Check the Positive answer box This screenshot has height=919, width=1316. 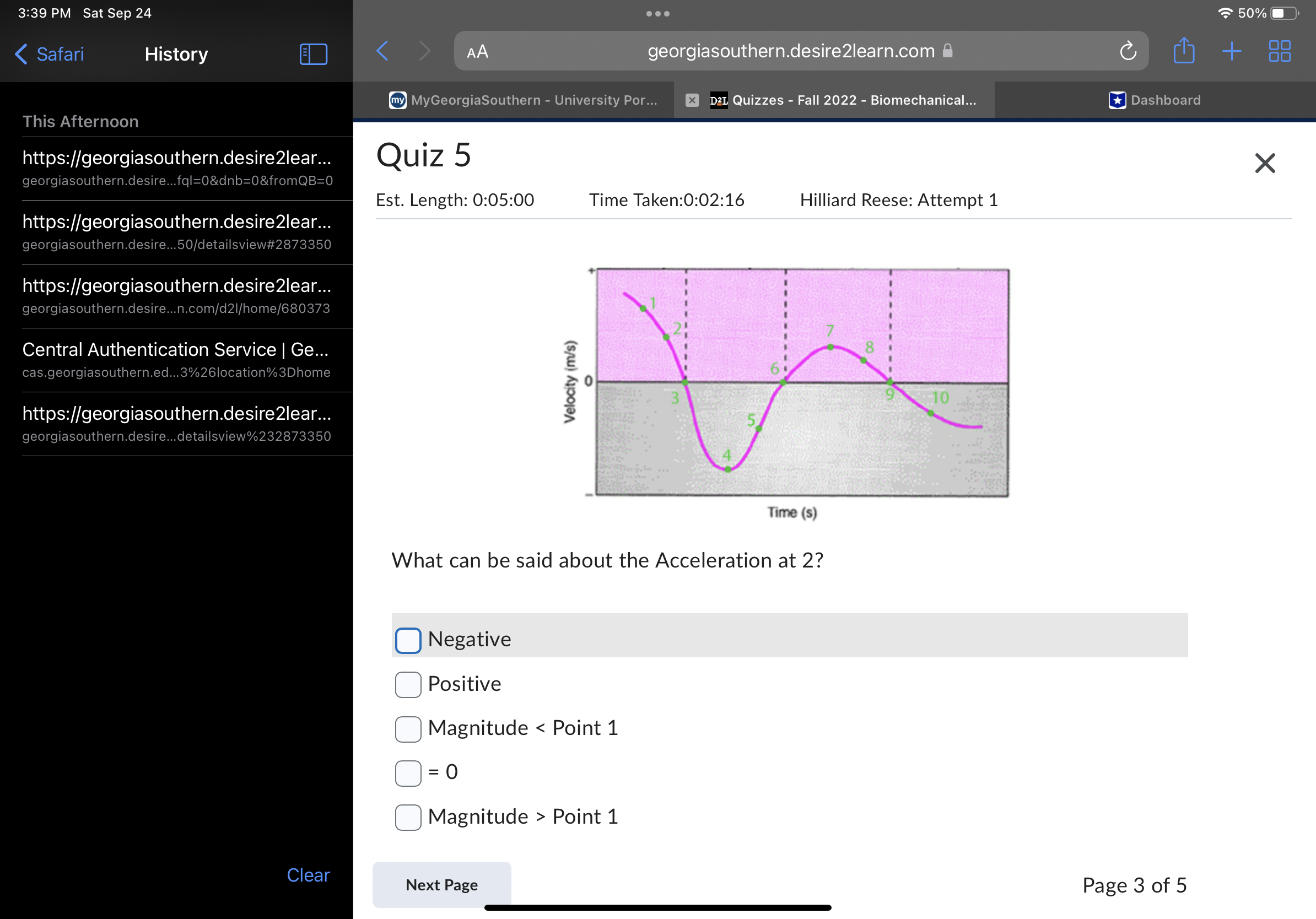coord(408,684)
